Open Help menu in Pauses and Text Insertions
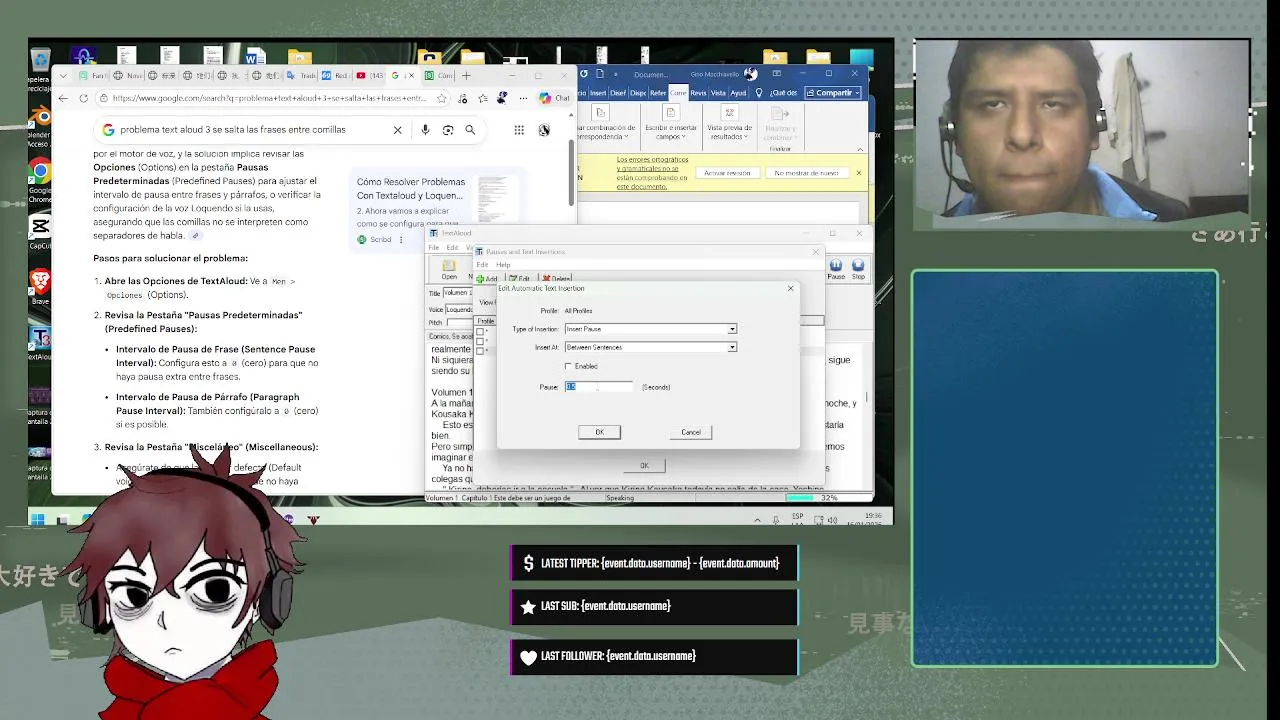The width and height of the screenshot is (1280, 720). tap(503, 265)
